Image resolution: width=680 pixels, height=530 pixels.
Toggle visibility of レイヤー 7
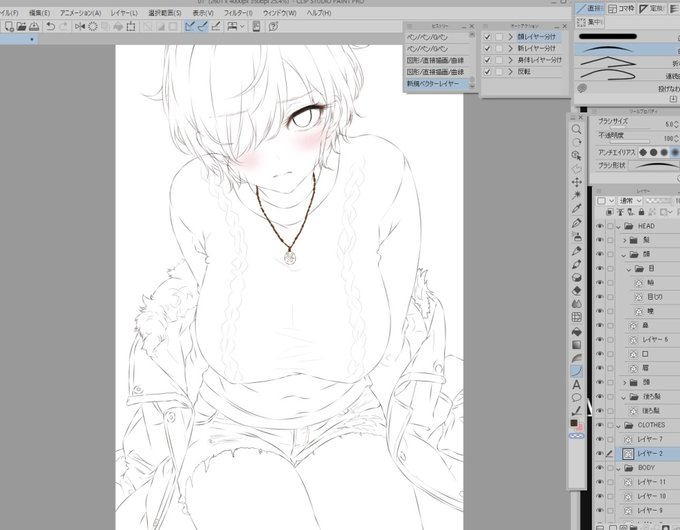click(x=600, y=439)
